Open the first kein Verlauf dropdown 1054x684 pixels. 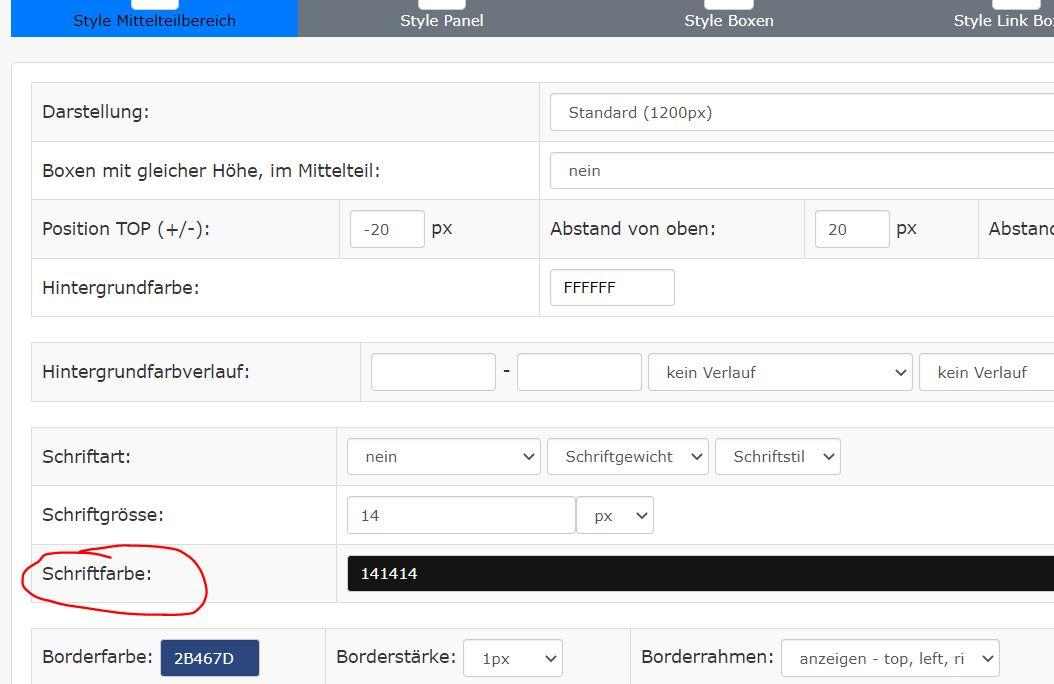click(780, 372)
